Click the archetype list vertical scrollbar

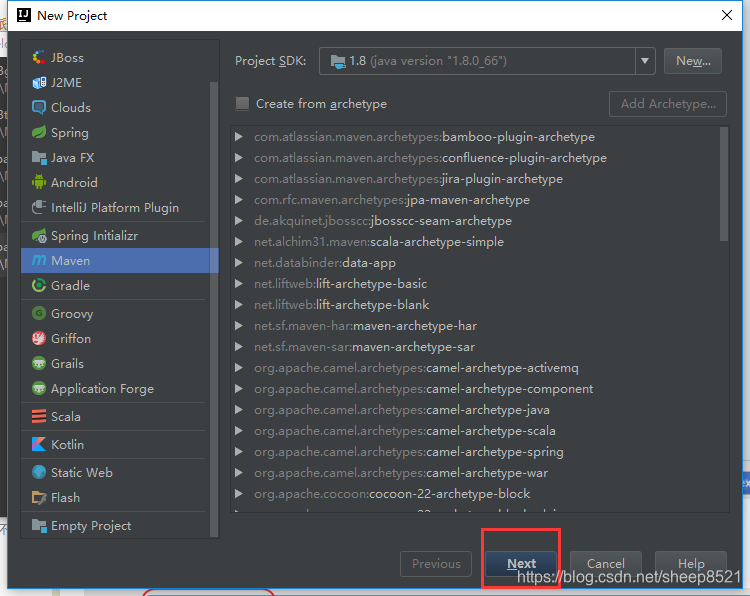click(x=724, y=184)
